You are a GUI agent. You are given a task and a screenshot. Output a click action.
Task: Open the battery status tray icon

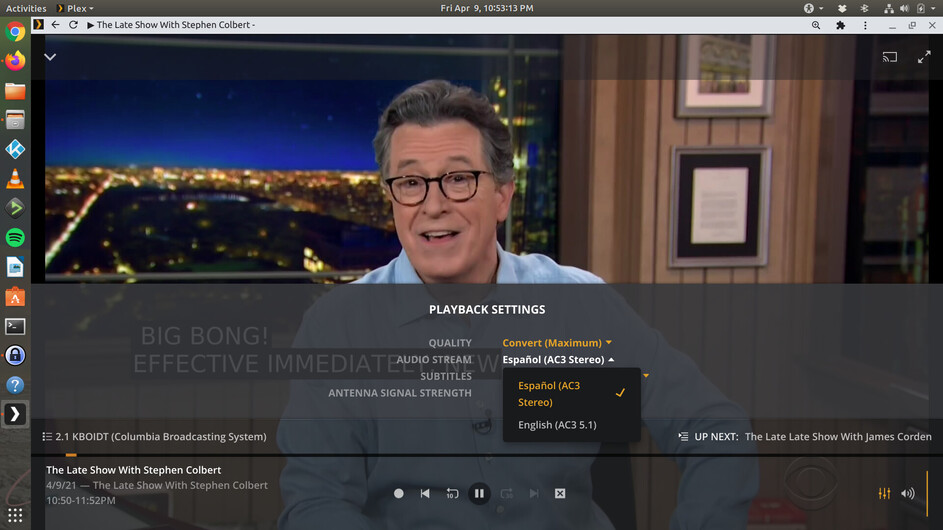tap(921, 8)
